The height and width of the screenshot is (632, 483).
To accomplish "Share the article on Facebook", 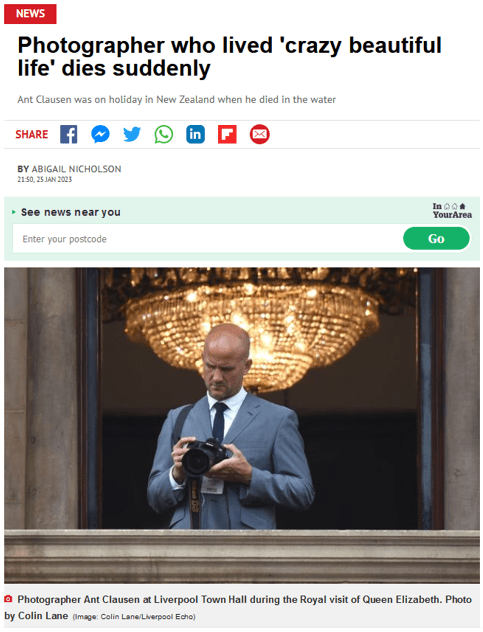I will (69, 134).
